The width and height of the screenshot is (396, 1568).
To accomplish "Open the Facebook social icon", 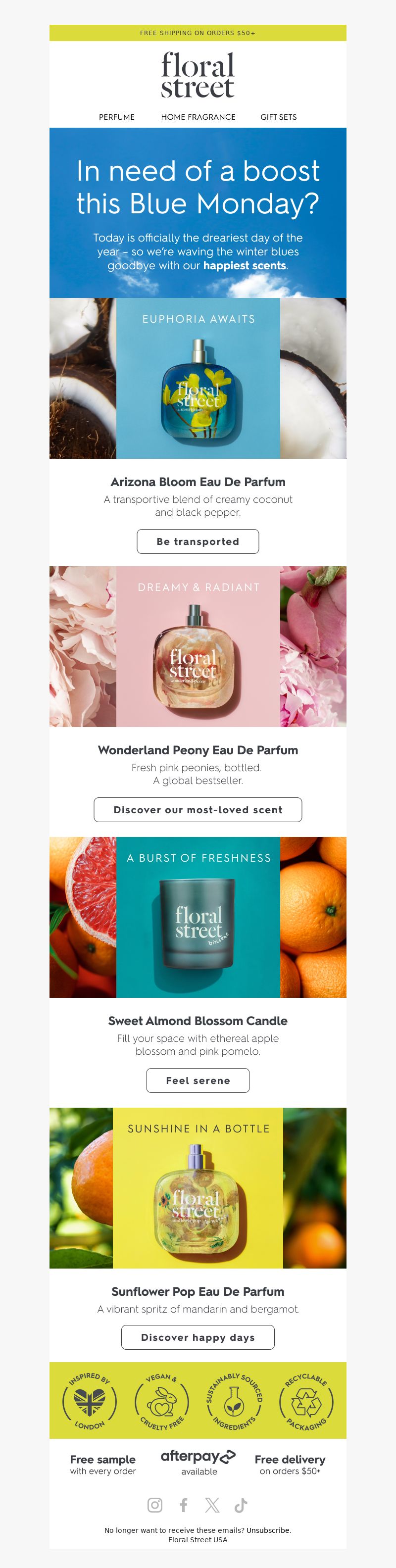I will pos(184,1505).
